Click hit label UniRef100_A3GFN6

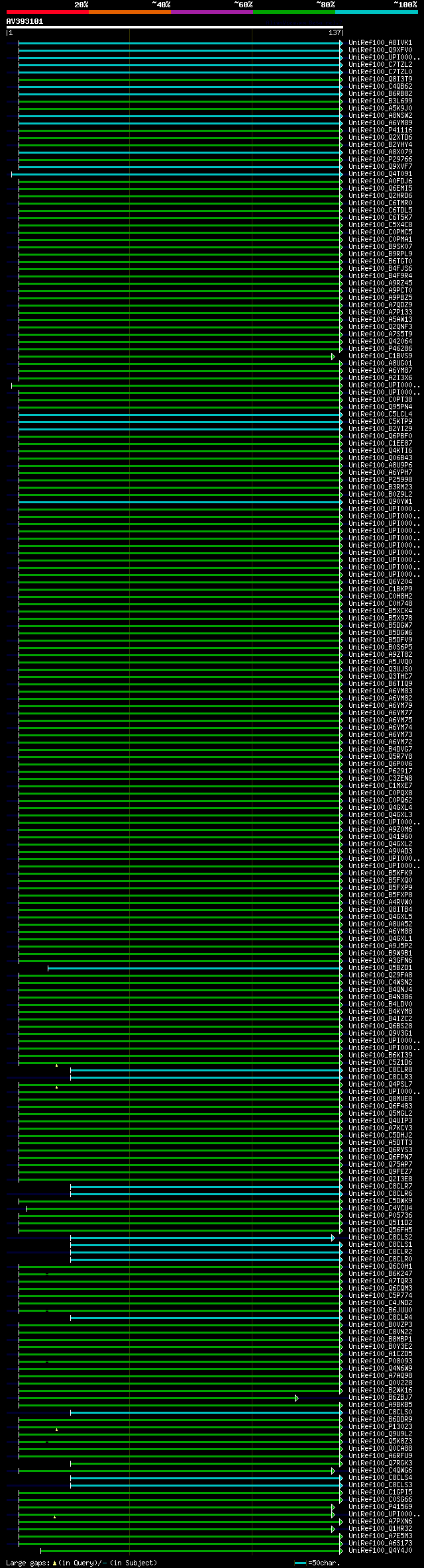pos(380,961)
